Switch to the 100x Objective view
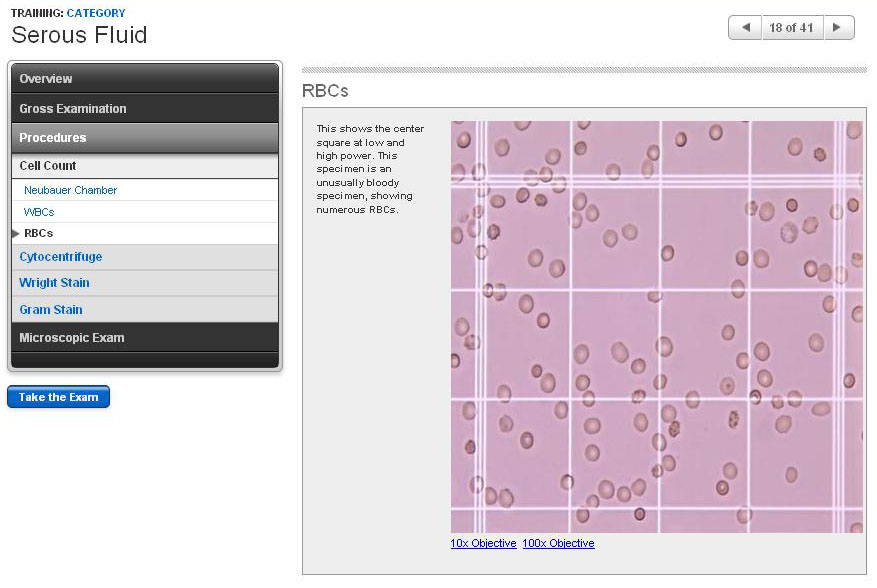877x588 pixels. point(558,543)
